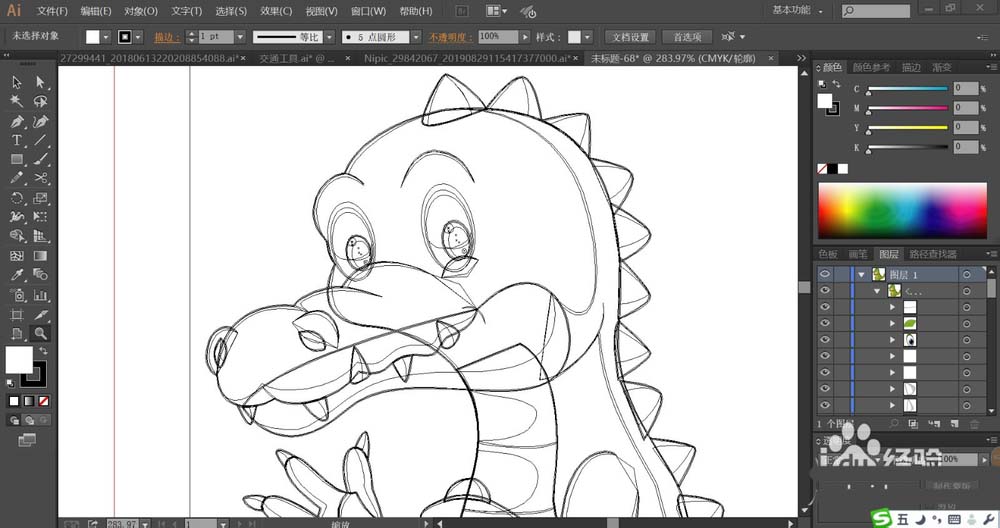Select the Selection tool (black arrow)
This screenshot has width=1000, height=528.
point(17,82)
